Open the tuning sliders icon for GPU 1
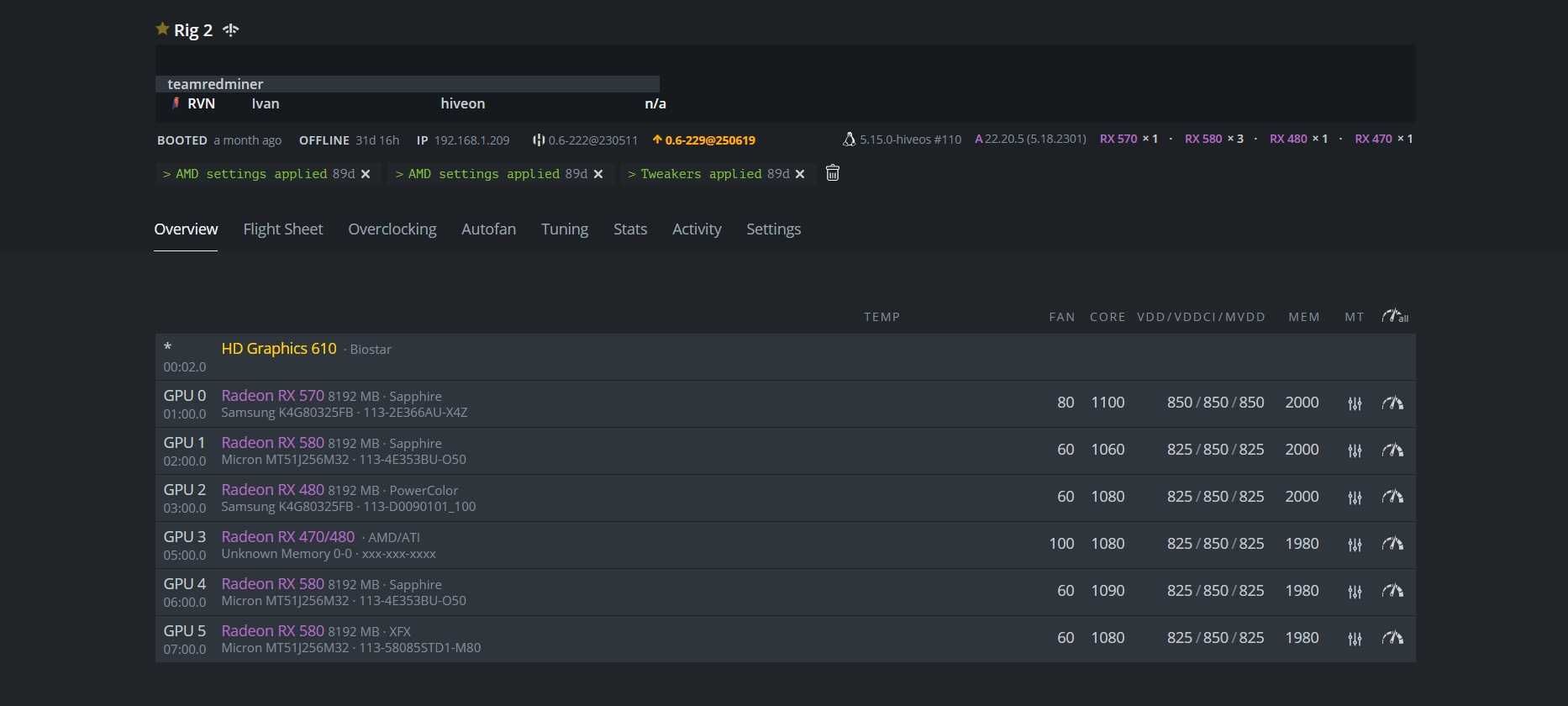This screenshot has height=706, width=1568. point(1355,450)
